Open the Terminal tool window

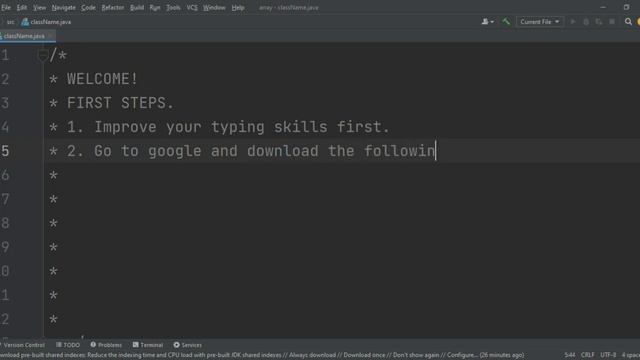pos(148,345)
